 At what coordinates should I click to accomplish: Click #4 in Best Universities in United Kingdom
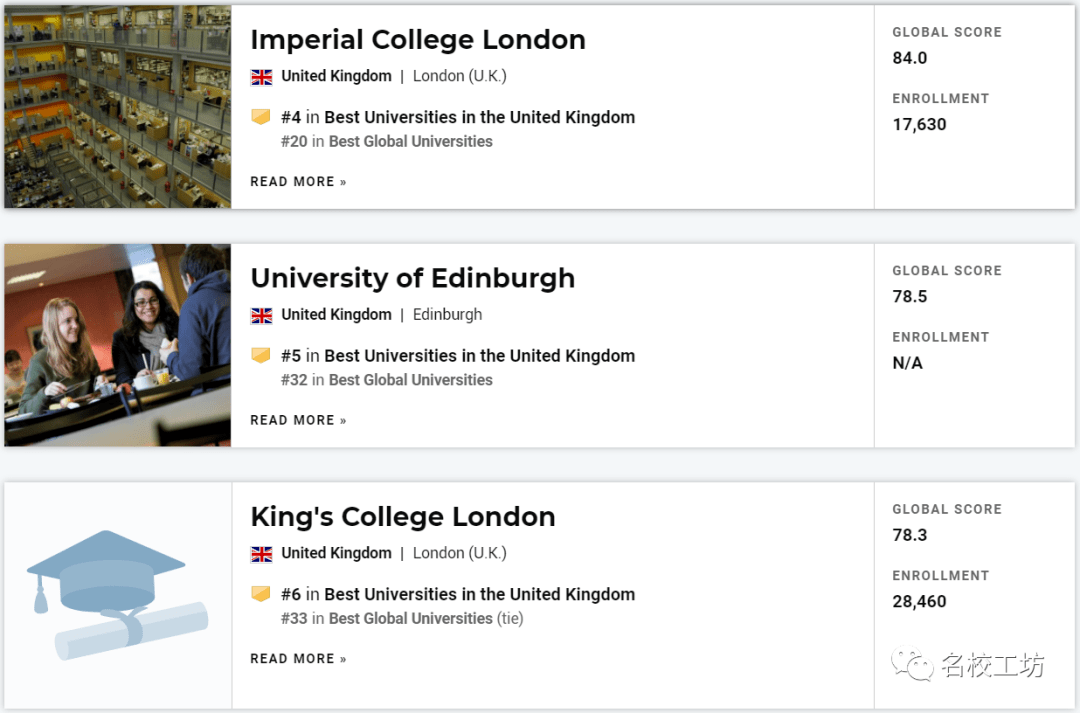pos(458,117)
